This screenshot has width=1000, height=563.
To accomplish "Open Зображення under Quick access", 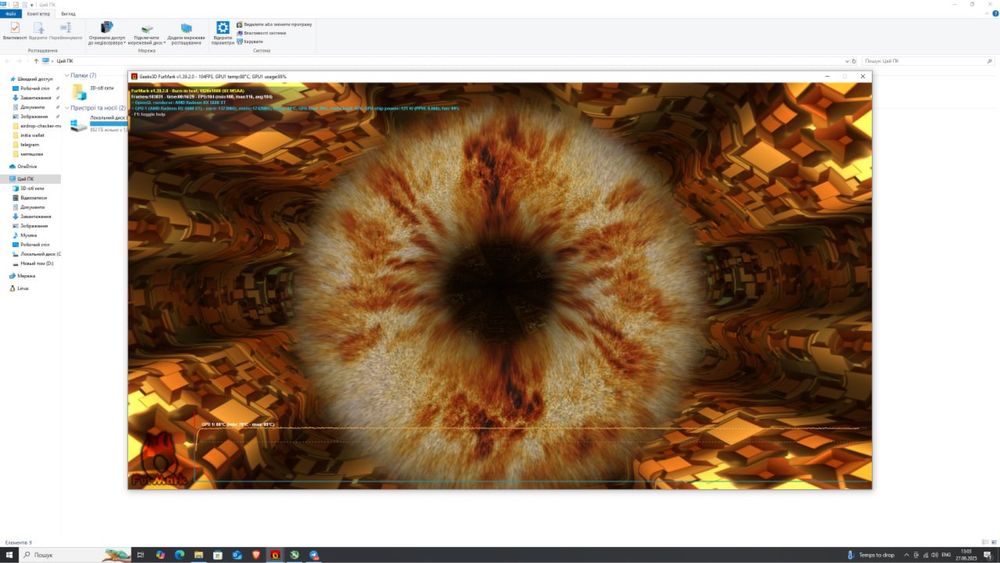I will pos(34,117).
